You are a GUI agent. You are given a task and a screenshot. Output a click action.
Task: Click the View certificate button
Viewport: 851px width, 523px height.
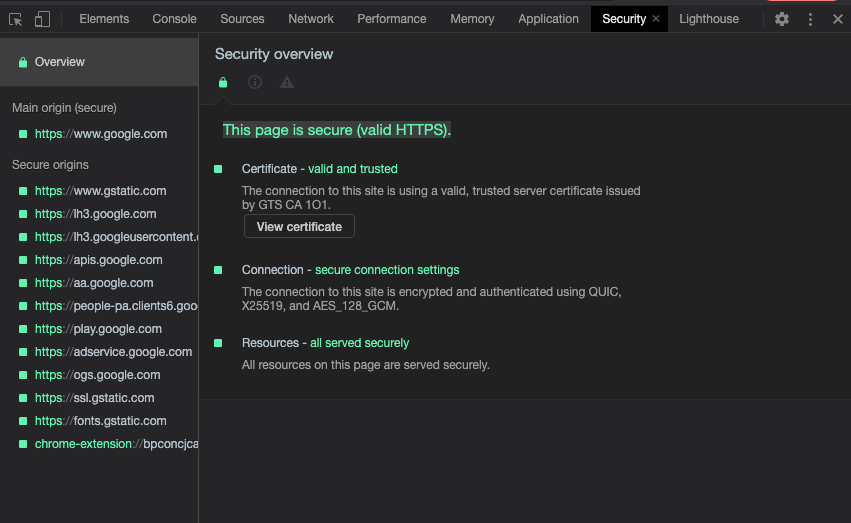[x=299, y=227]
